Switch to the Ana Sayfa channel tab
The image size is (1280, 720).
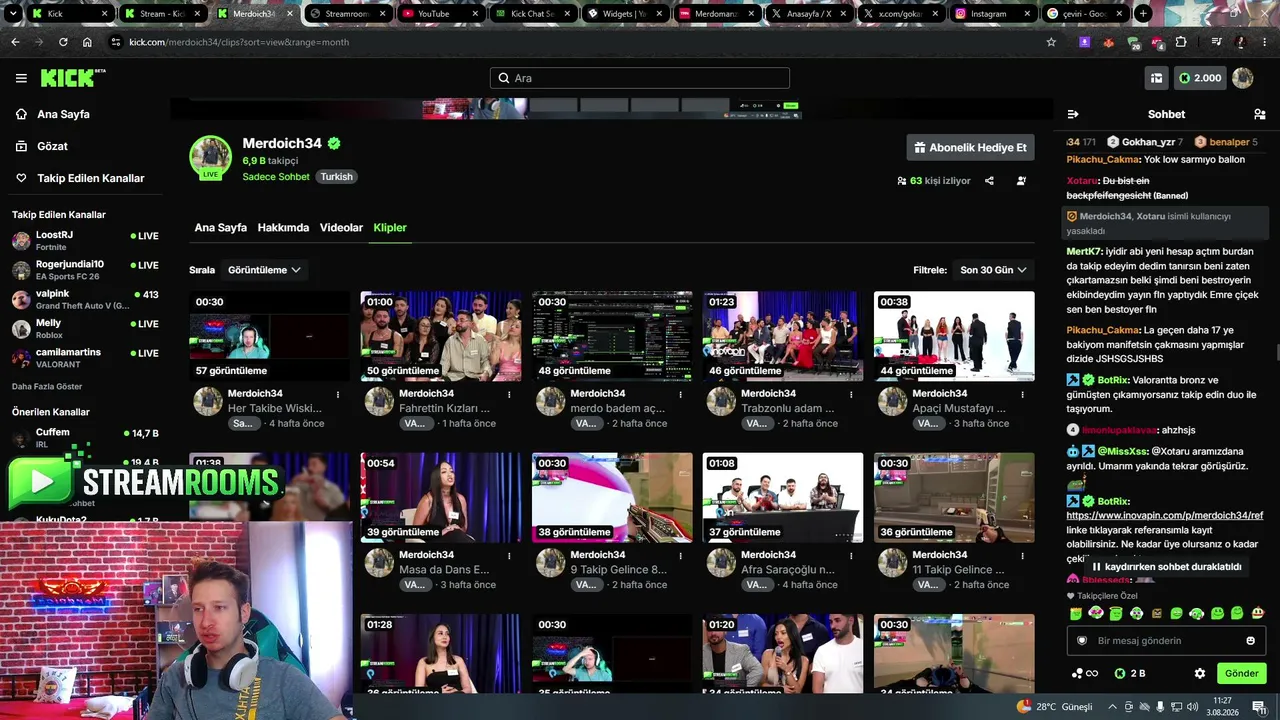pyautogui.click(x=220, y=228)
